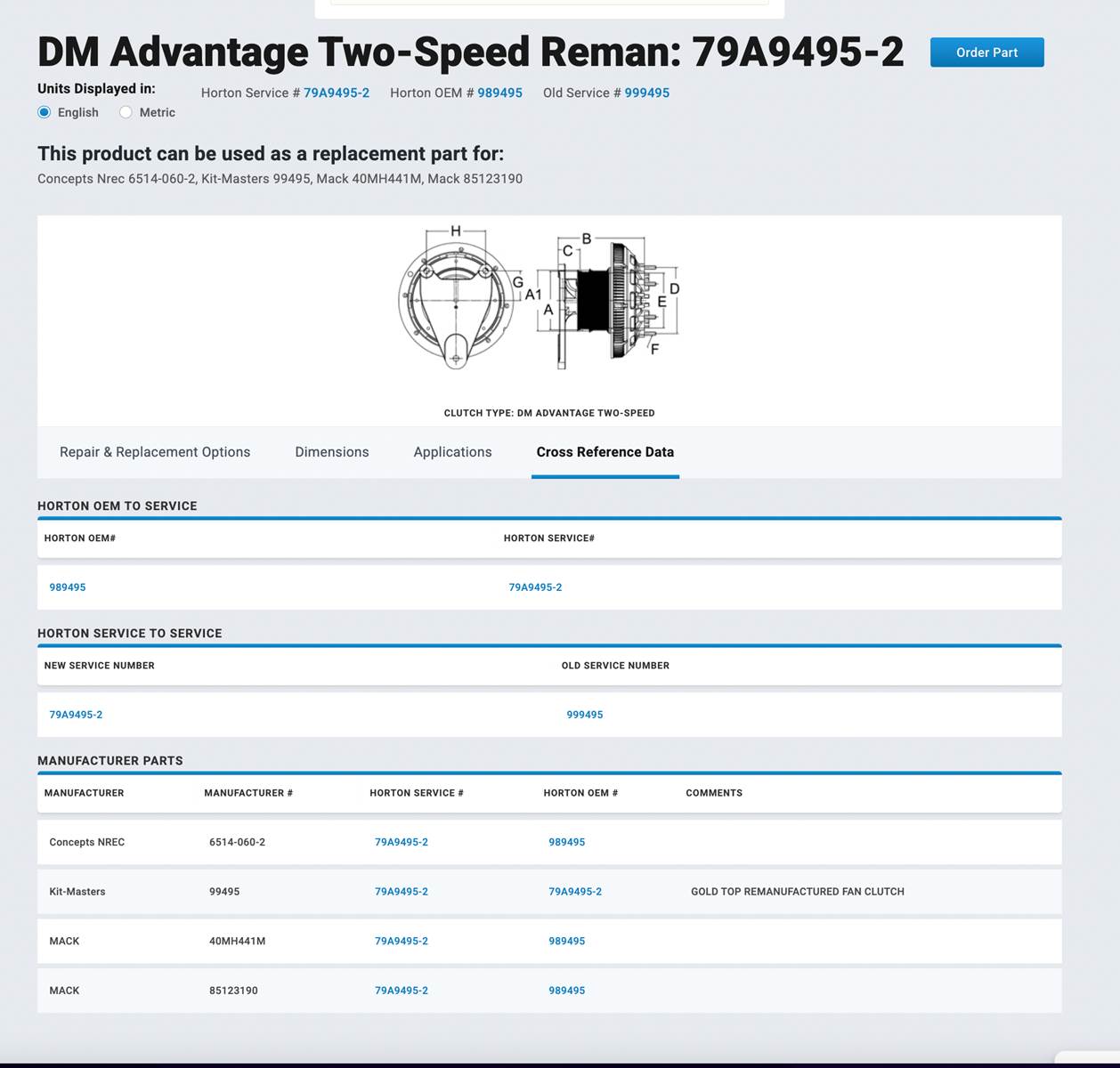Viewport: 1120px width, 1068px height.
Task: Open Horton OEM link in MACK 40MH441M row
Action: pyautogui.click(x=566, y=941)
